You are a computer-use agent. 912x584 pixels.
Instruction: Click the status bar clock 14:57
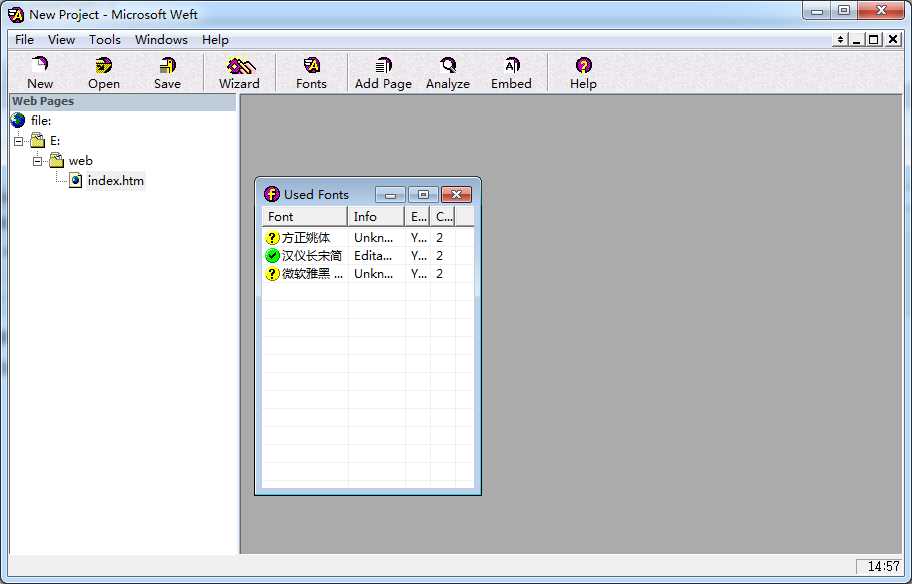coord(883,566)
